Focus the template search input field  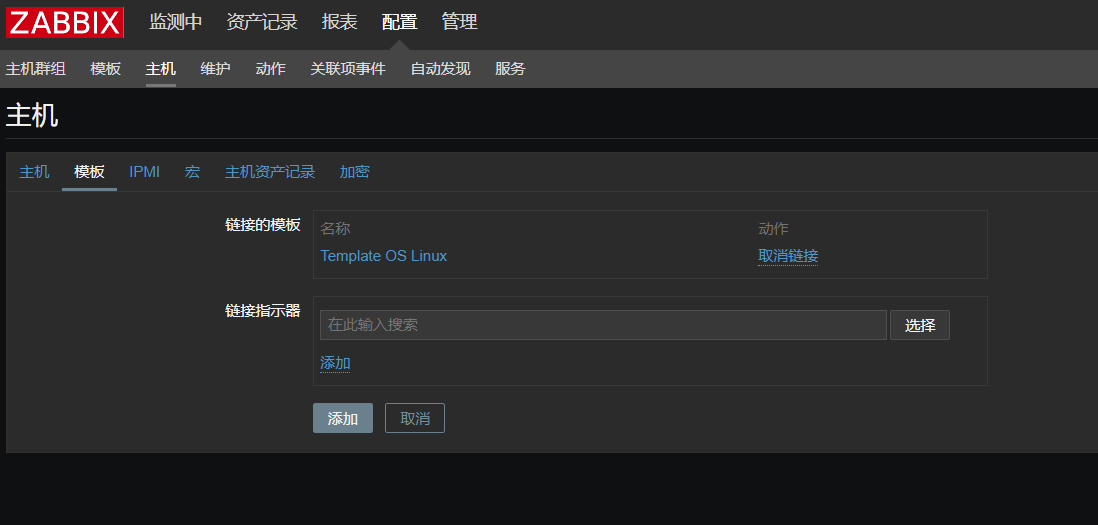click(x=604, y=325)
